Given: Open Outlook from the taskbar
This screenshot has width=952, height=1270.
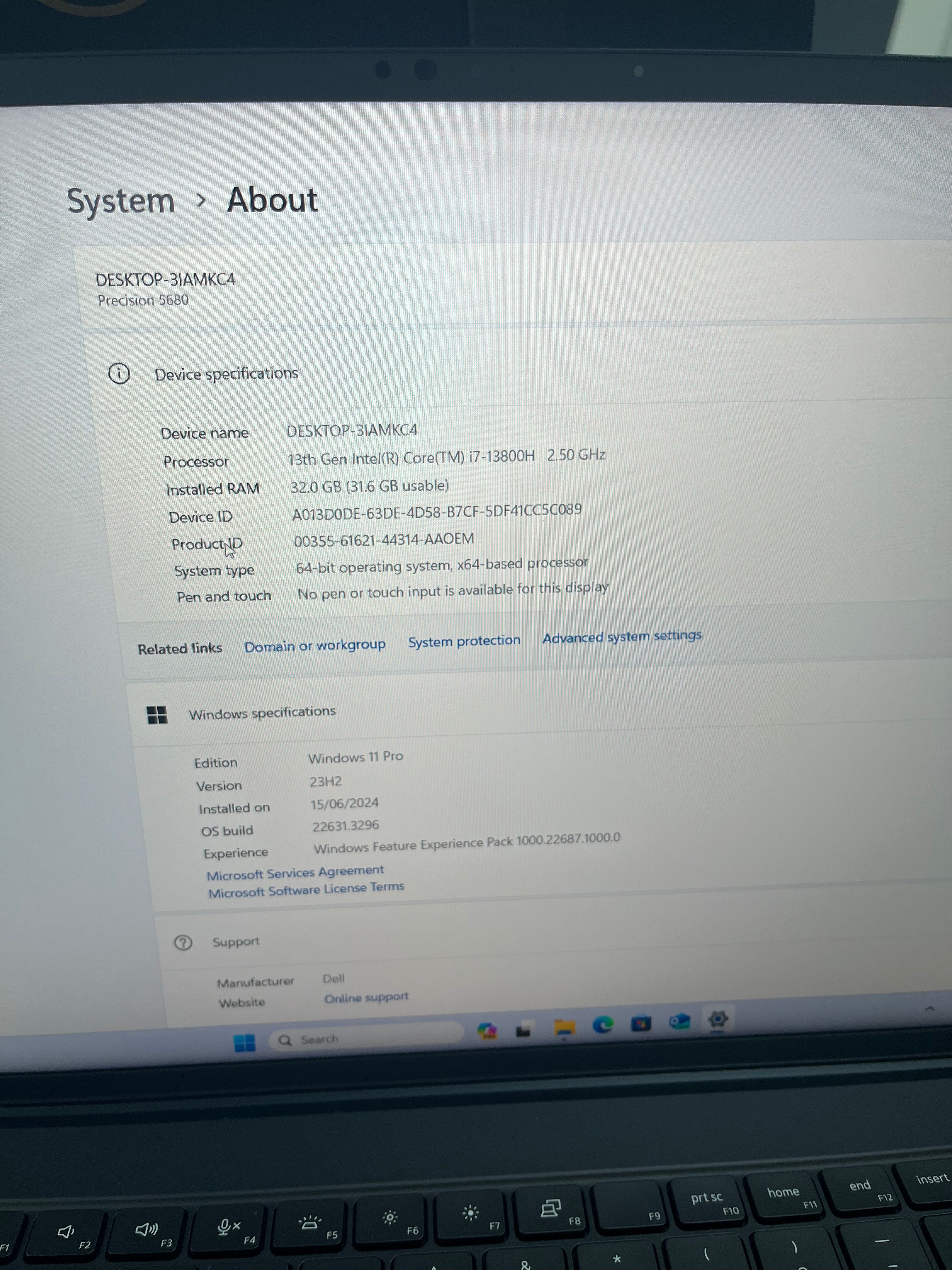Looking at the screenshot, I should click(x=679, y=1021).
